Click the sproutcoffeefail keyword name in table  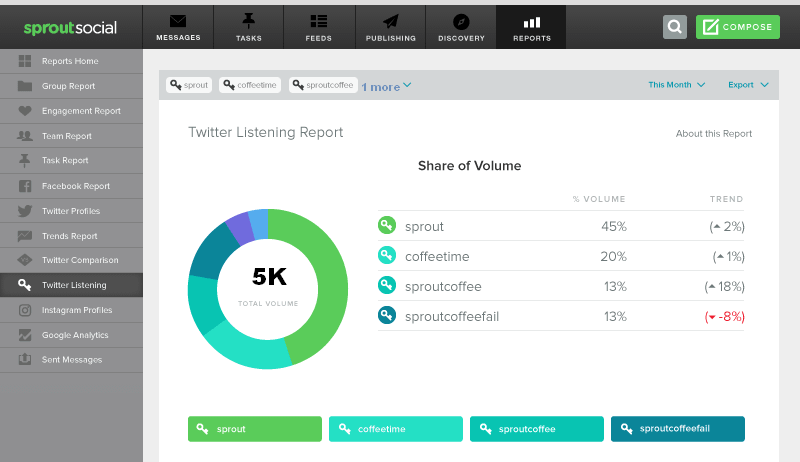pos(452,317)
